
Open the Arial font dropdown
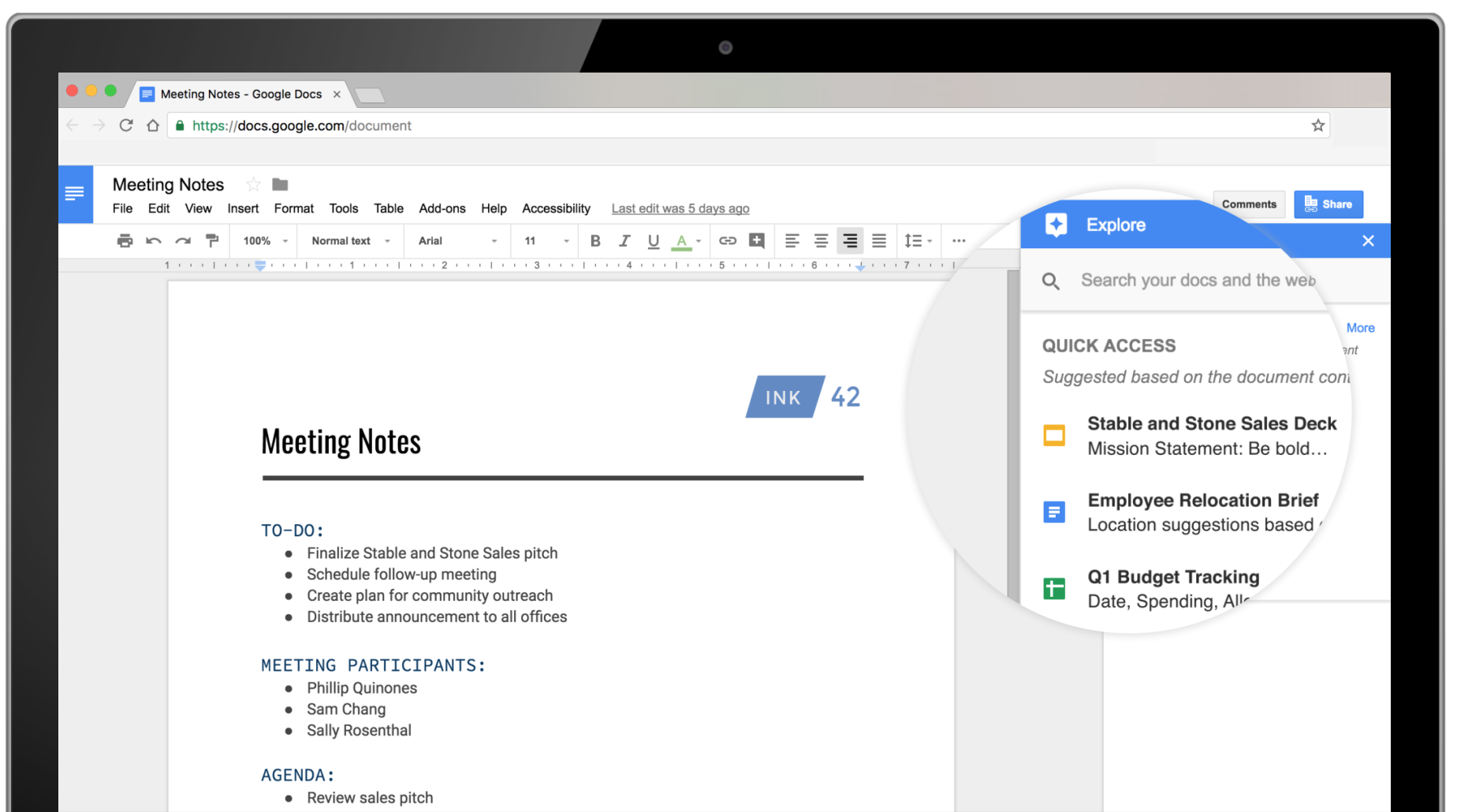coord(458,241)
